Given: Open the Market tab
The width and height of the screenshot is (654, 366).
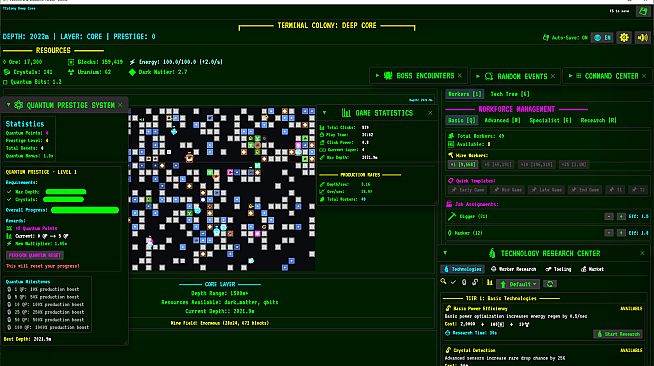Looking at the screenshot, I should pos(592,269).
